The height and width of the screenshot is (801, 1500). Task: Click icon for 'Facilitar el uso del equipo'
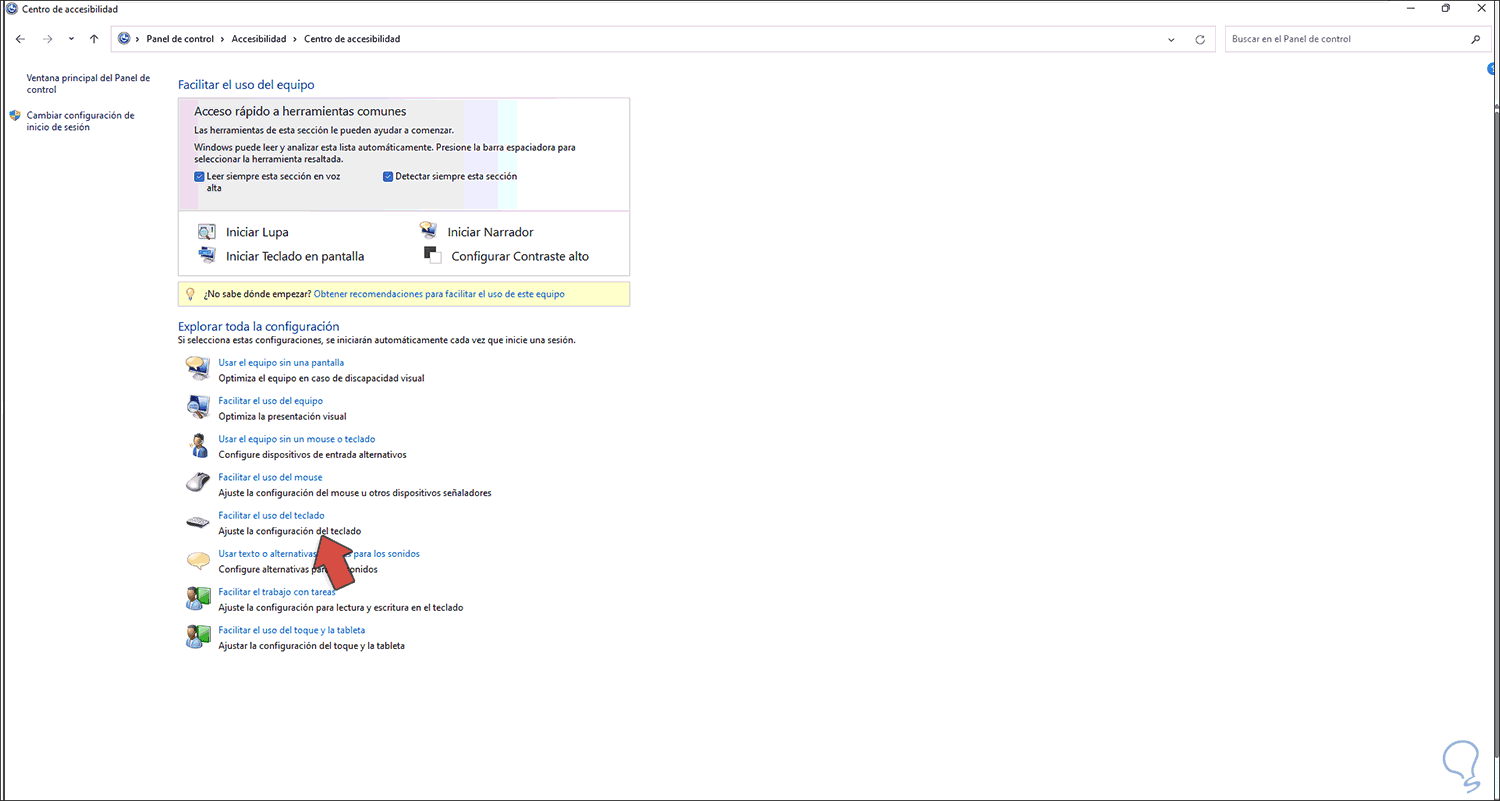click(197, 407)
